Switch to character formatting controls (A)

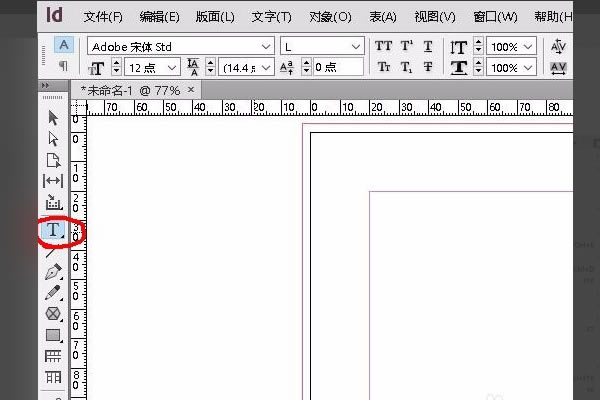[x=64, y=45]
